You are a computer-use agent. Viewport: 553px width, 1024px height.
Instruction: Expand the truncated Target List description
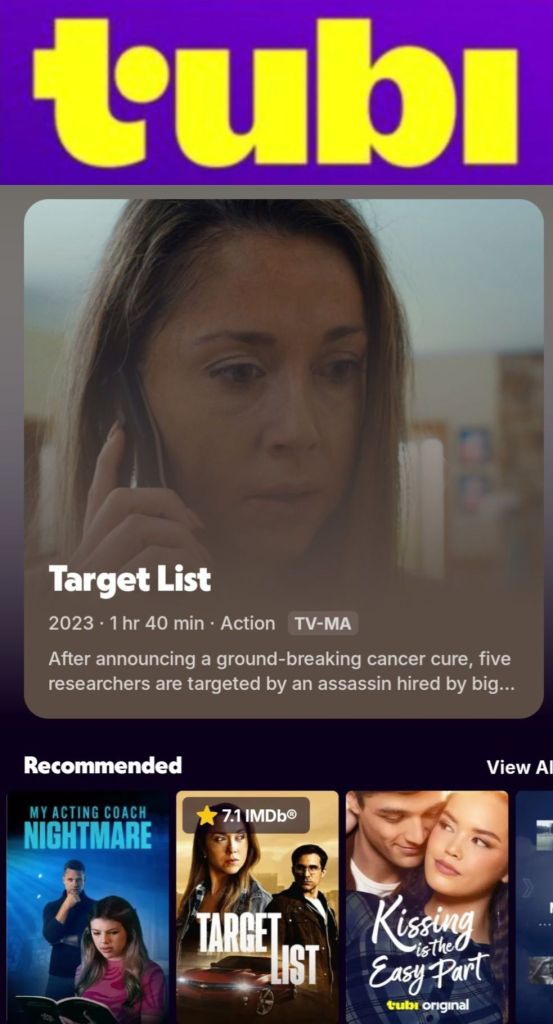pyautogui.click(x=279, y=671)
